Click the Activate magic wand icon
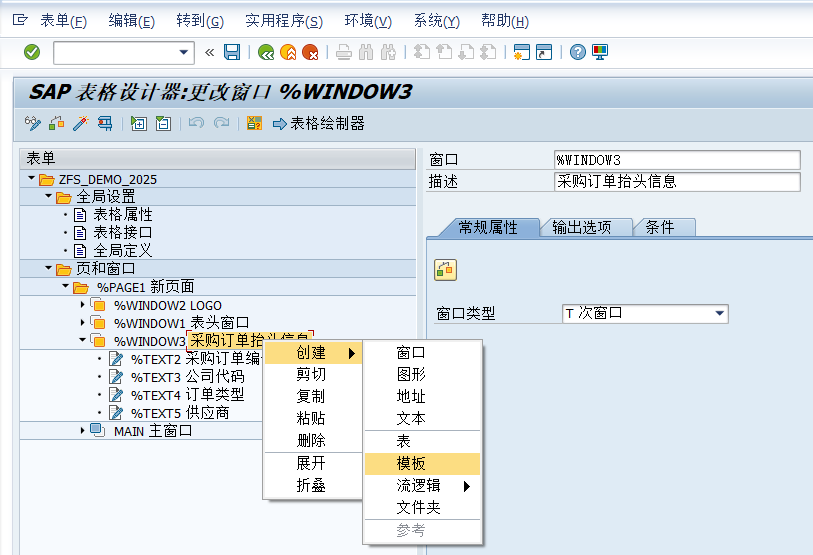This screenshot has height=555, width=813. (x=80, y=123)
